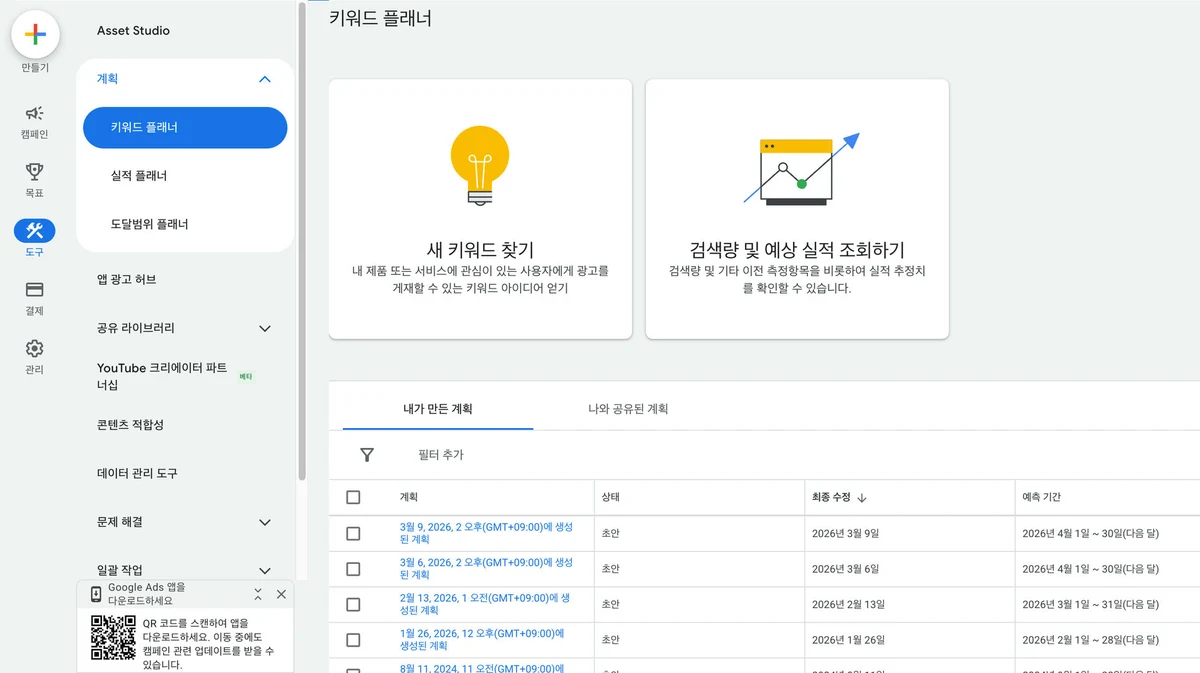Click the 키워드 플래너 page title

coord(381,18)
